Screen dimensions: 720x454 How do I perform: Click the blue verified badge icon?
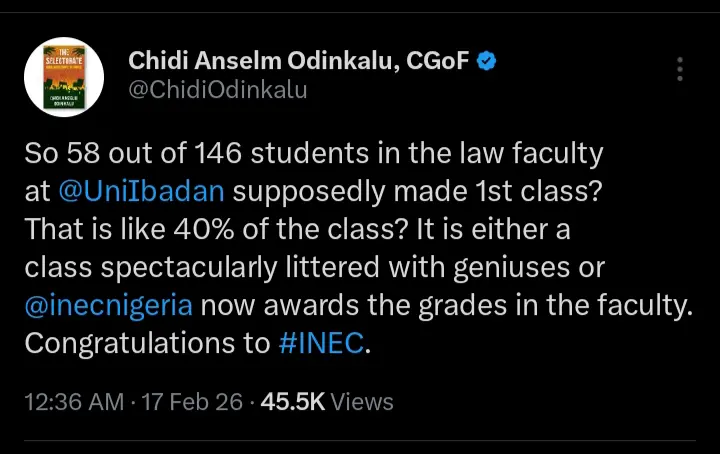(x=486, y=61)
